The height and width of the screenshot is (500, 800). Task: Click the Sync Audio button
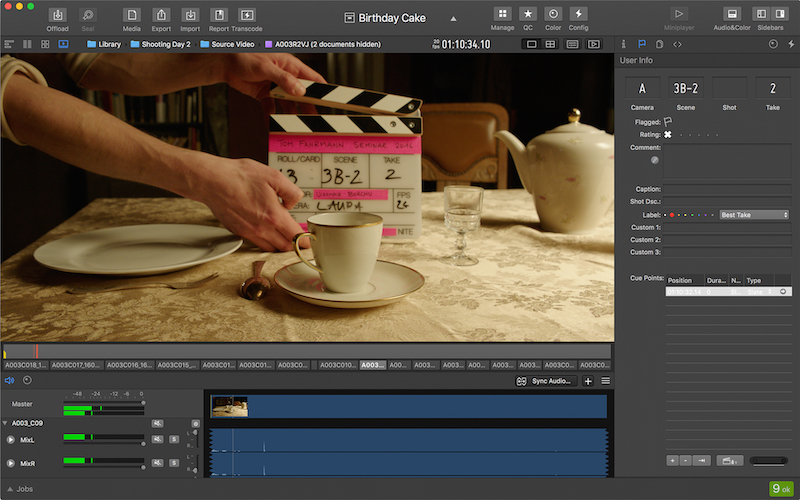pyautogui.click(x=546, y=381)
